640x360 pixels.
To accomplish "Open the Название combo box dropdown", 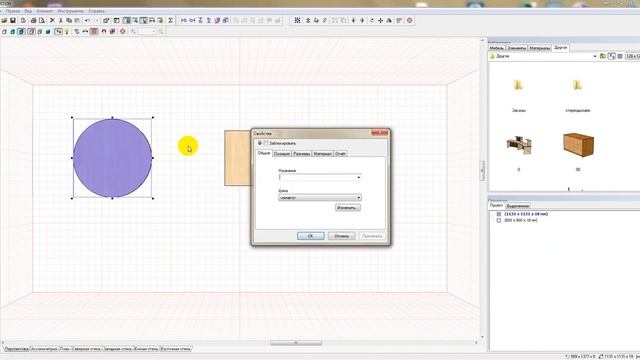I will pos(359,177).
